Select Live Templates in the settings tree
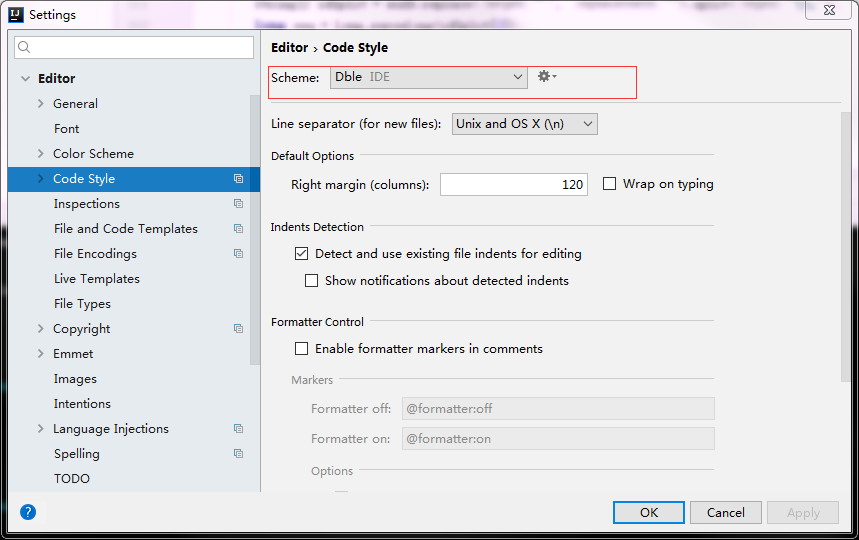The image size is (859, 540). tap(97, 279)
